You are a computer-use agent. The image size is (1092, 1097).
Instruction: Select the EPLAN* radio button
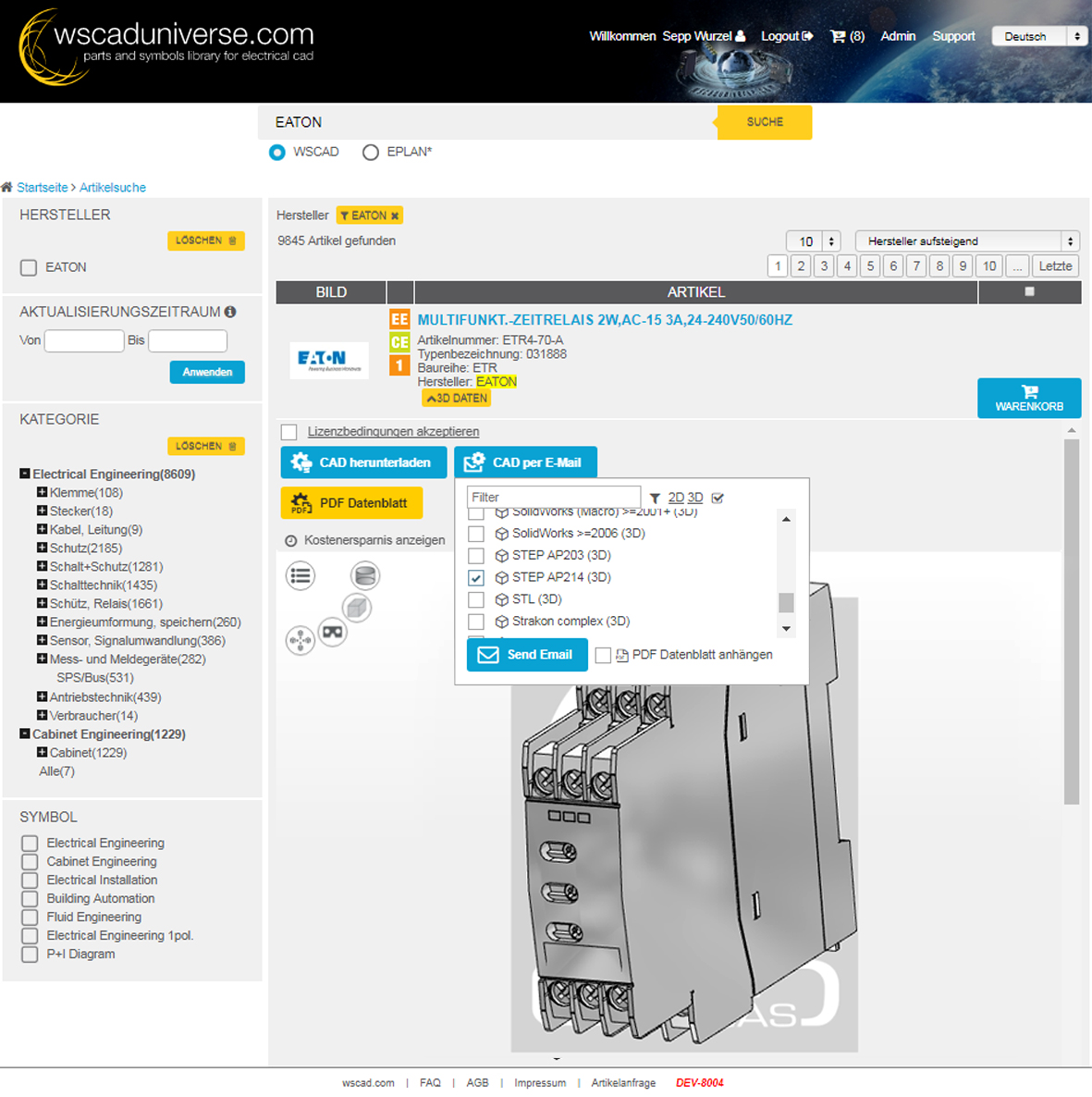click(371, 152)
